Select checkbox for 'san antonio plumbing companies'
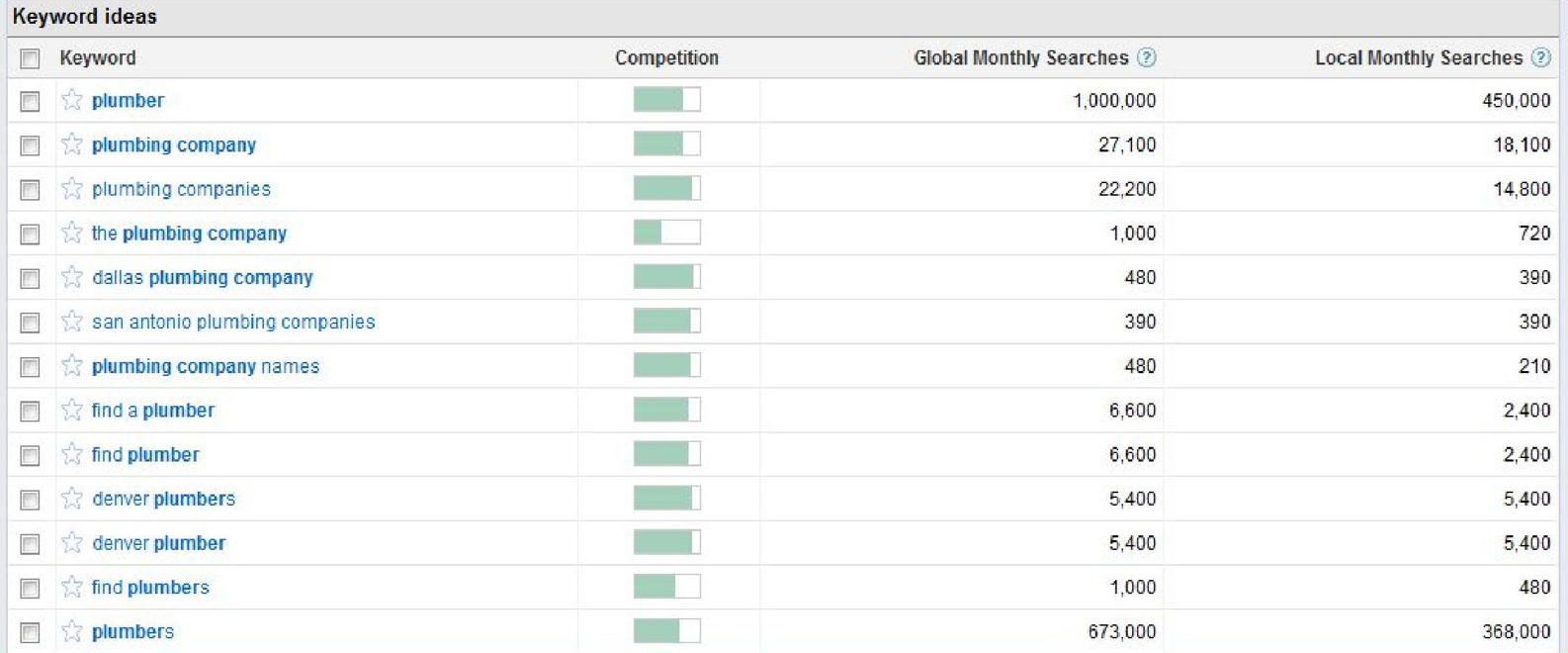The width and height of the screenshot is (1568, 653). pyautogui.click(x=31, y=323)
